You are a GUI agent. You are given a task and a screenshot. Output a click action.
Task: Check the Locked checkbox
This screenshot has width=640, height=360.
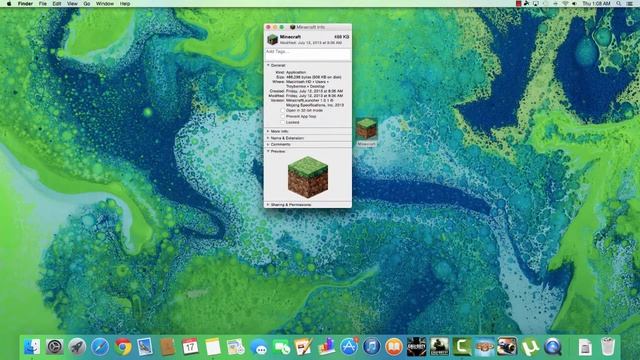coord(282,122)
